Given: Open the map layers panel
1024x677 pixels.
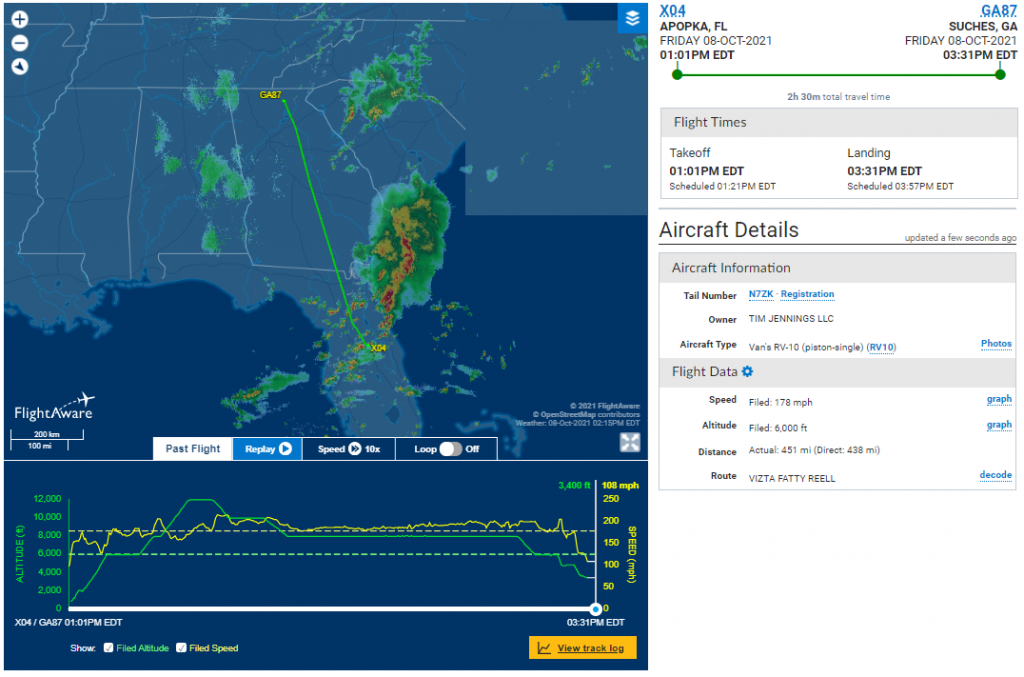Looking at the screenshot, I should [x=631, y=19].
